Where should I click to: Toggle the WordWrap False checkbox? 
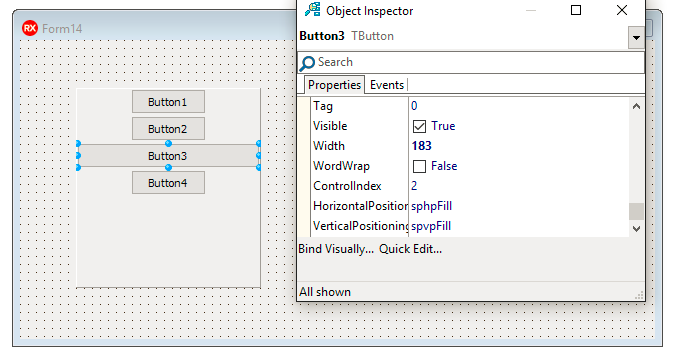tap(419, 166)
